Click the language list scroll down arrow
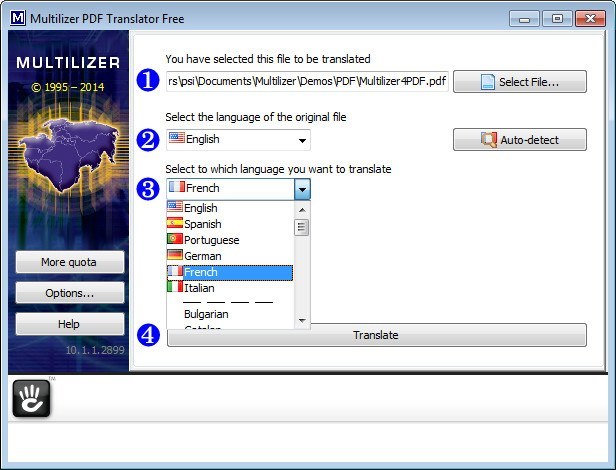Screen dimensions: 616x470 tap(302, 321)
